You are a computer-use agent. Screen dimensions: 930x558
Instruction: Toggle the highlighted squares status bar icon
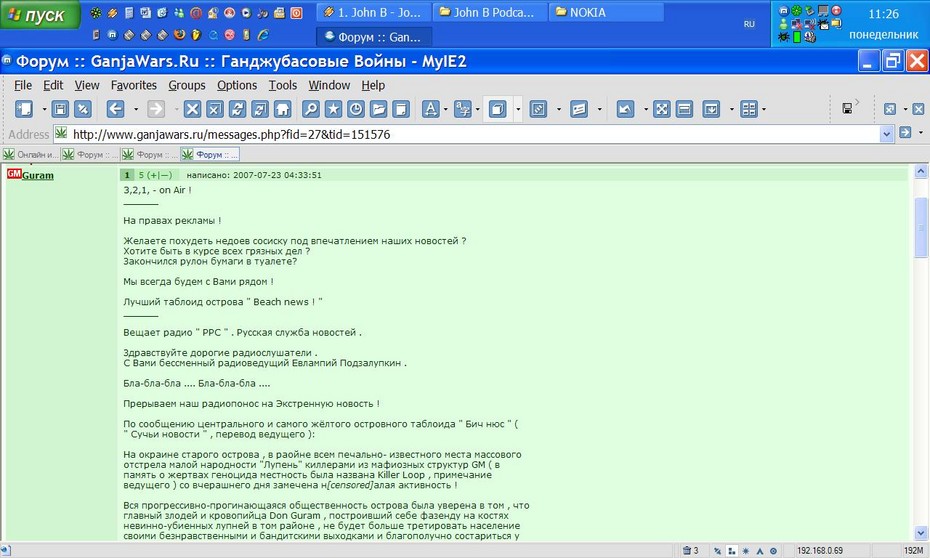732,551
